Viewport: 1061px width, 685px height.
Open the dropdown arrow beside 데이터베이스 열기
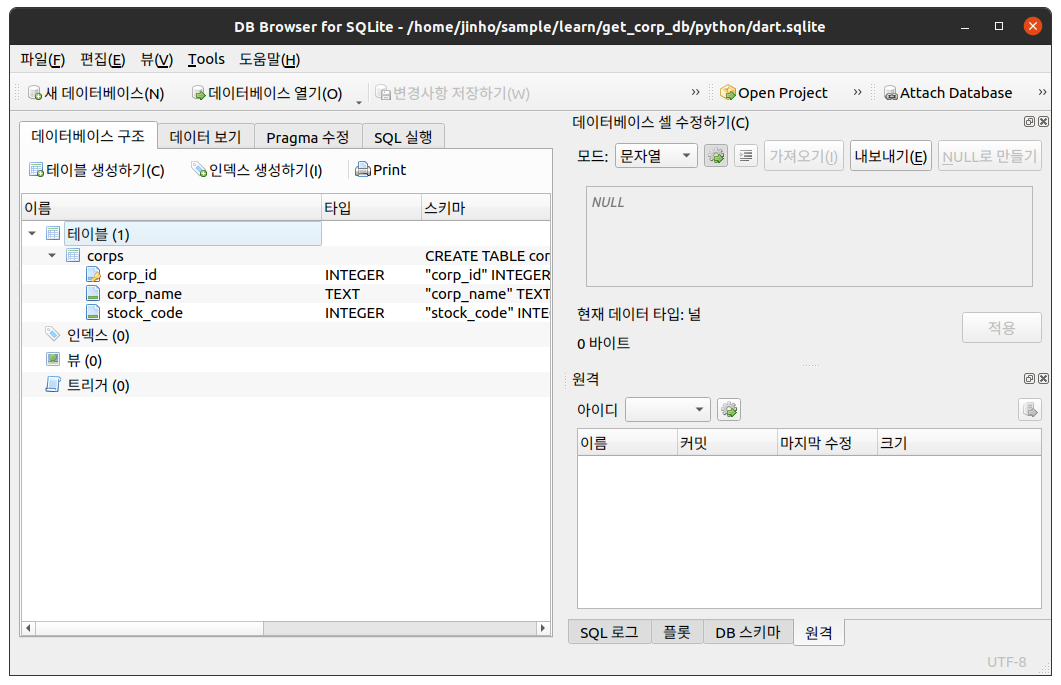[x=359, y=102]
